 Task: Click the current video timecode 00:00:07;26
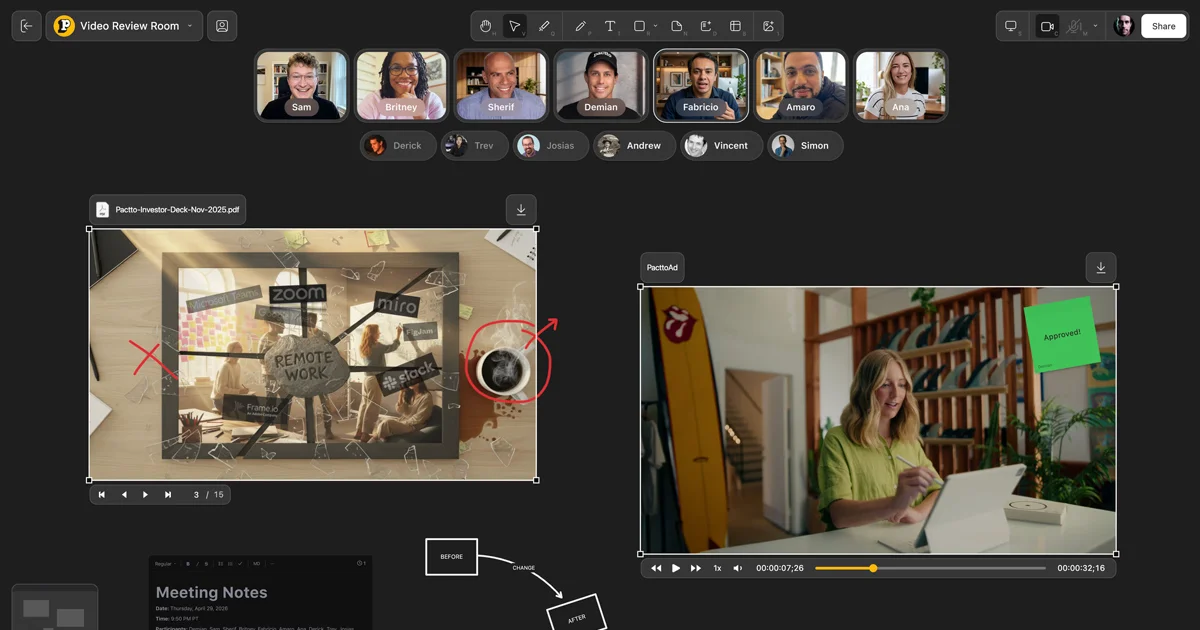(780, 568)
